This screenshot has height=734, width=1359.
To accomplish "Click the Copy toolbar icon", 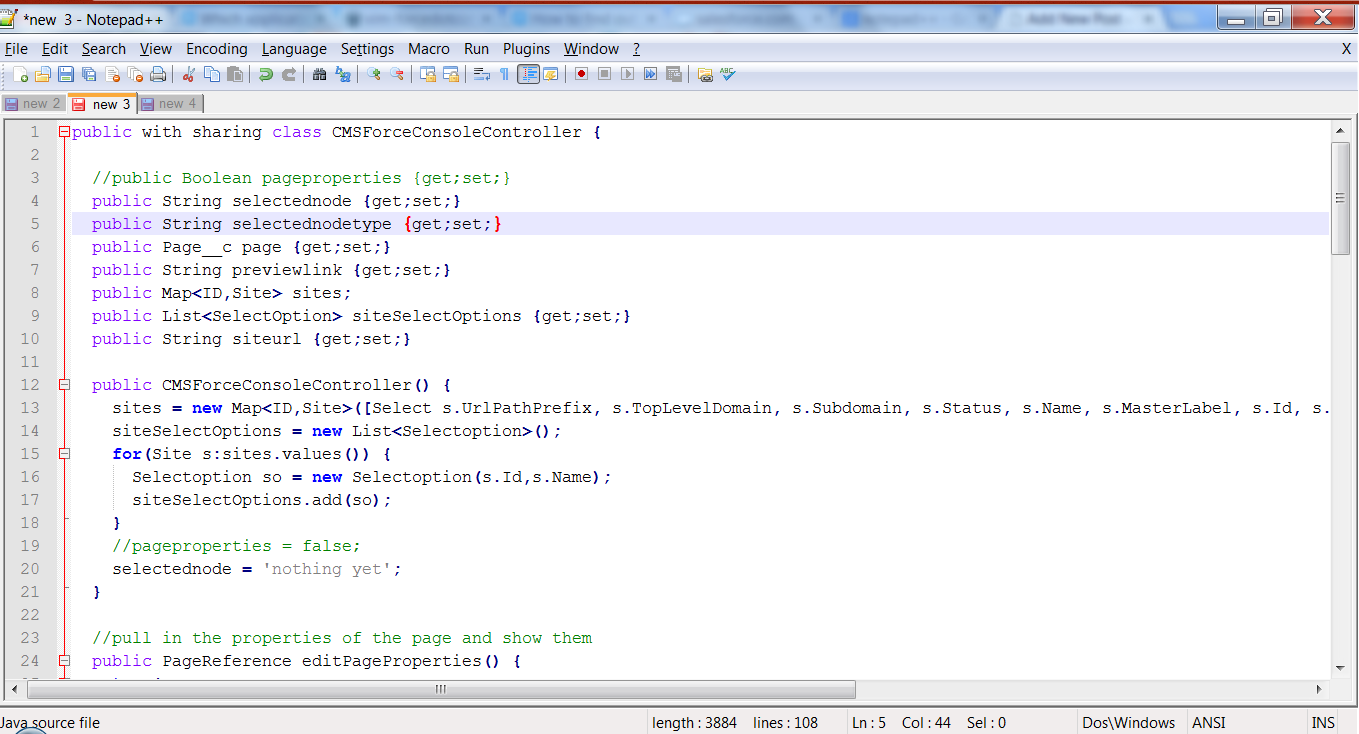I will pos(212,74).
